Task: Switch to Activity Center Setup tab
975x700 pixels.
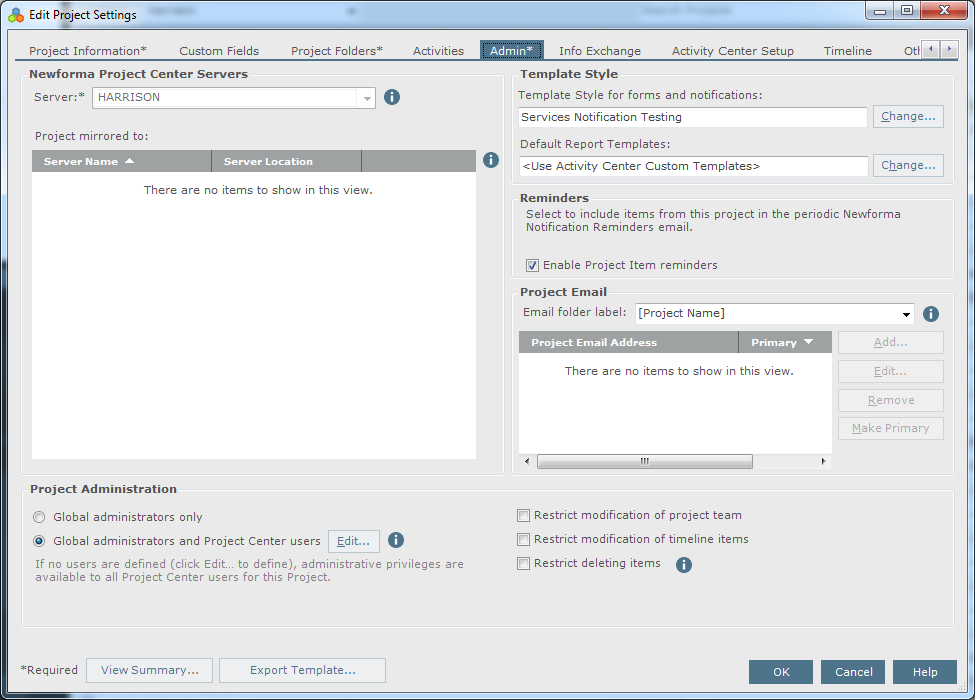Action: click(x=732, y=51)
